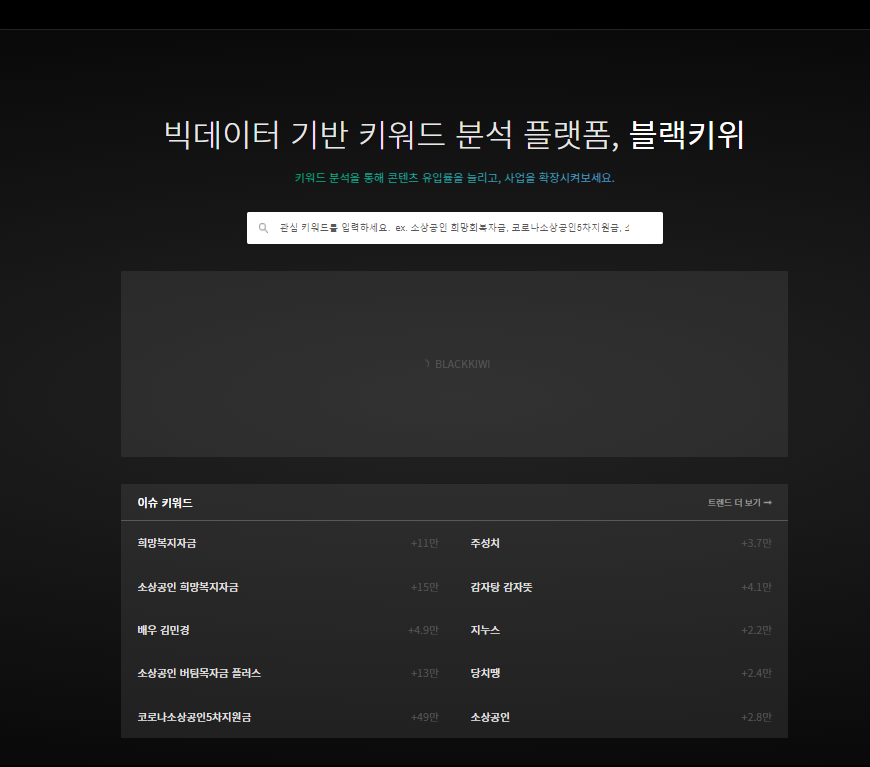Open the 트렌드 더 보기 link
This screenshot has height=767, width=870.
(740, 503)
